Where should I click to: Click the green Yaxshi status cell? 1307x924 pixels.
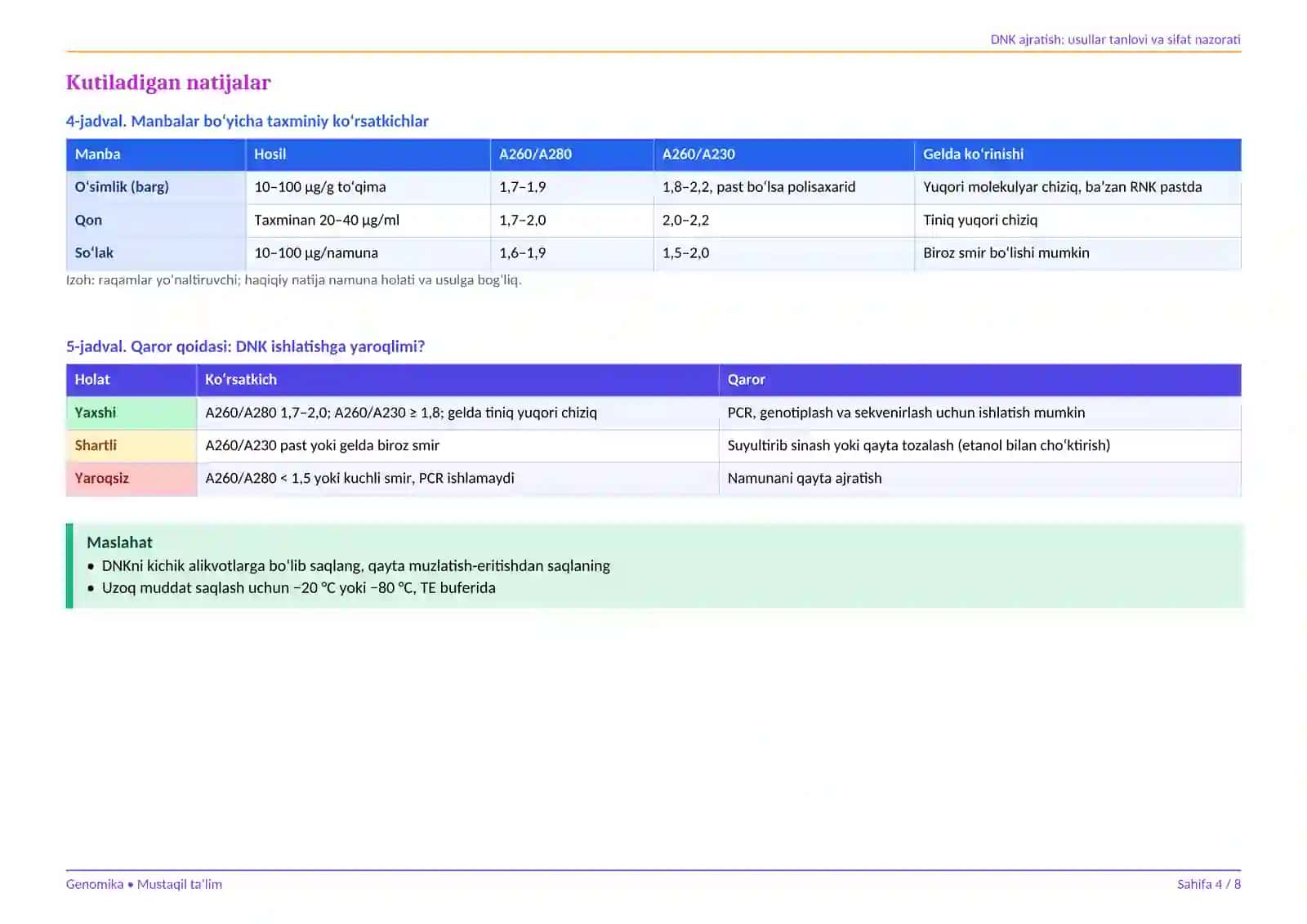pyautogui.click(x=132, y=413)
